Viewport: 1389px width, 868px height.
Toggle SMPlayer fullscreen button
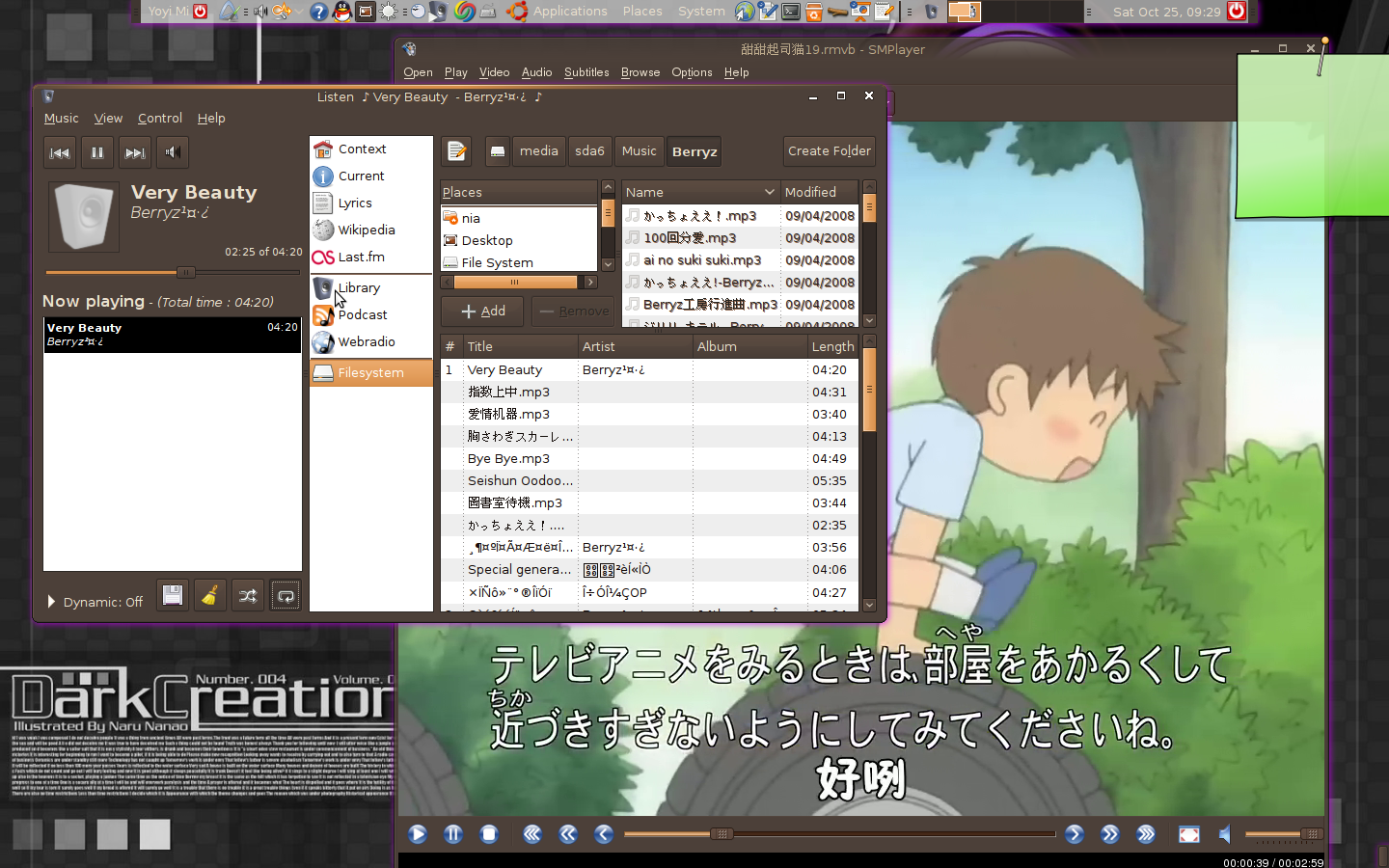click(1189, 834)
